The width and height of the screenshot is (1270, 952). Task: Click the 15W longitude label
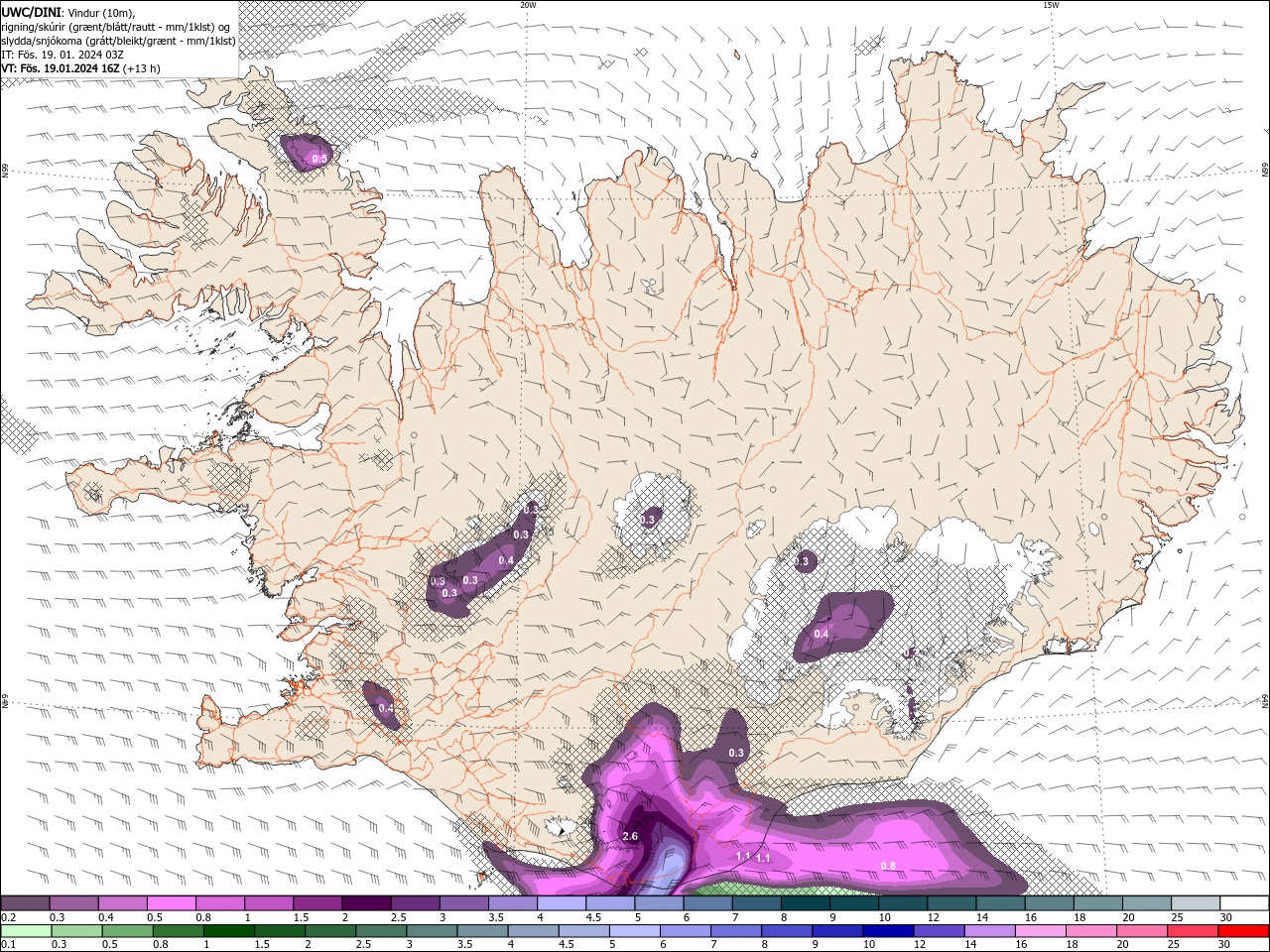[1051, 5]
